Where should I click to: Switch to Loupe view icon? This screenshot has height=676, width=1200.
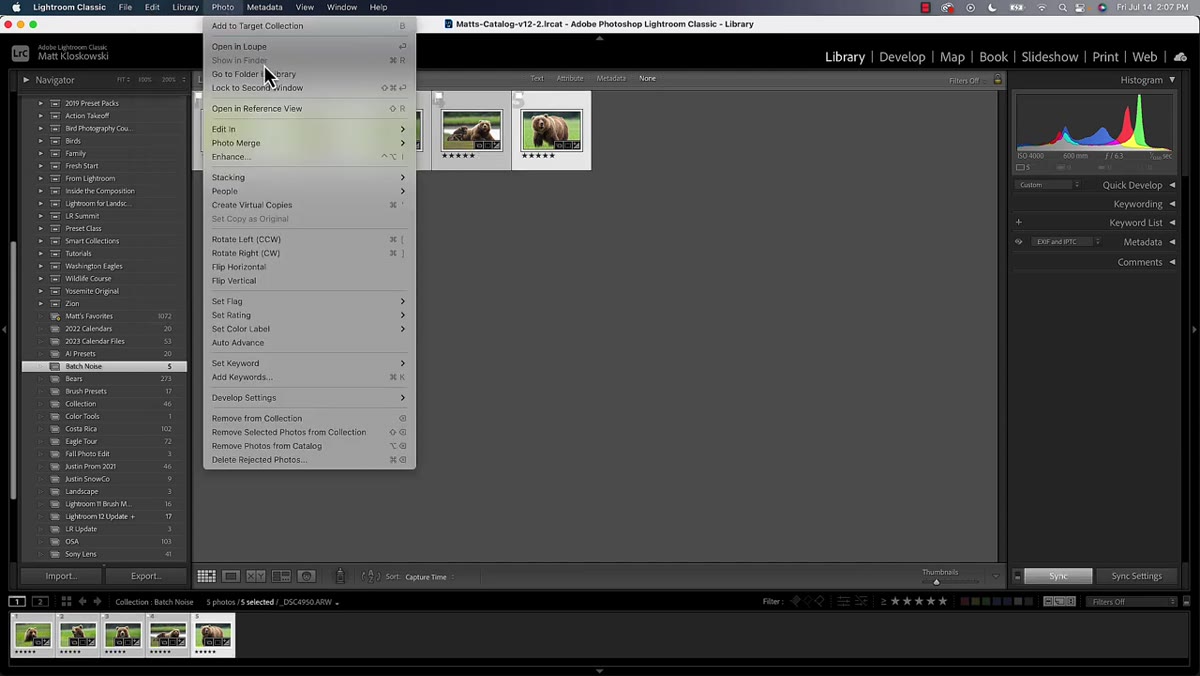coord(231,576)
